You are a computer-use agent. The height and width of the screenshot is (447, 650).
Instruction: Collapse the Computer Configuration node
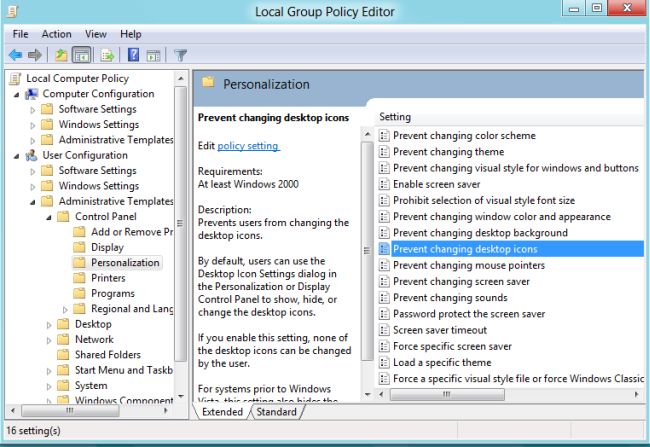tap(16, 95)
